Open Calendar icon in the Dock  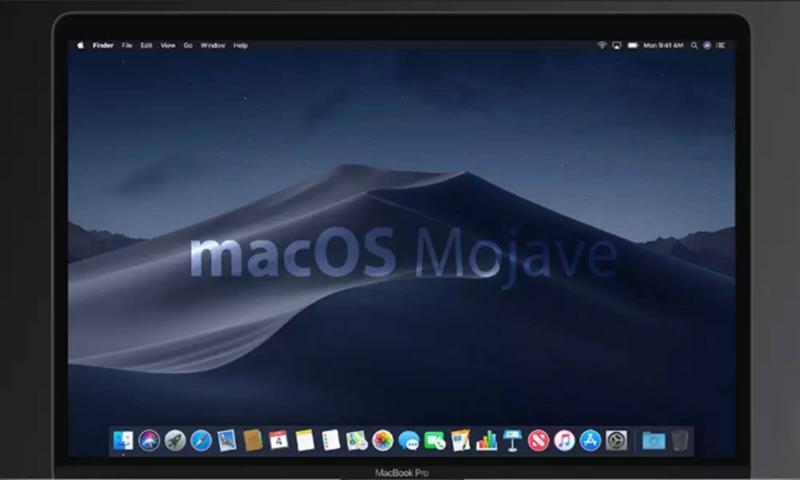click(x=279, y=441)
